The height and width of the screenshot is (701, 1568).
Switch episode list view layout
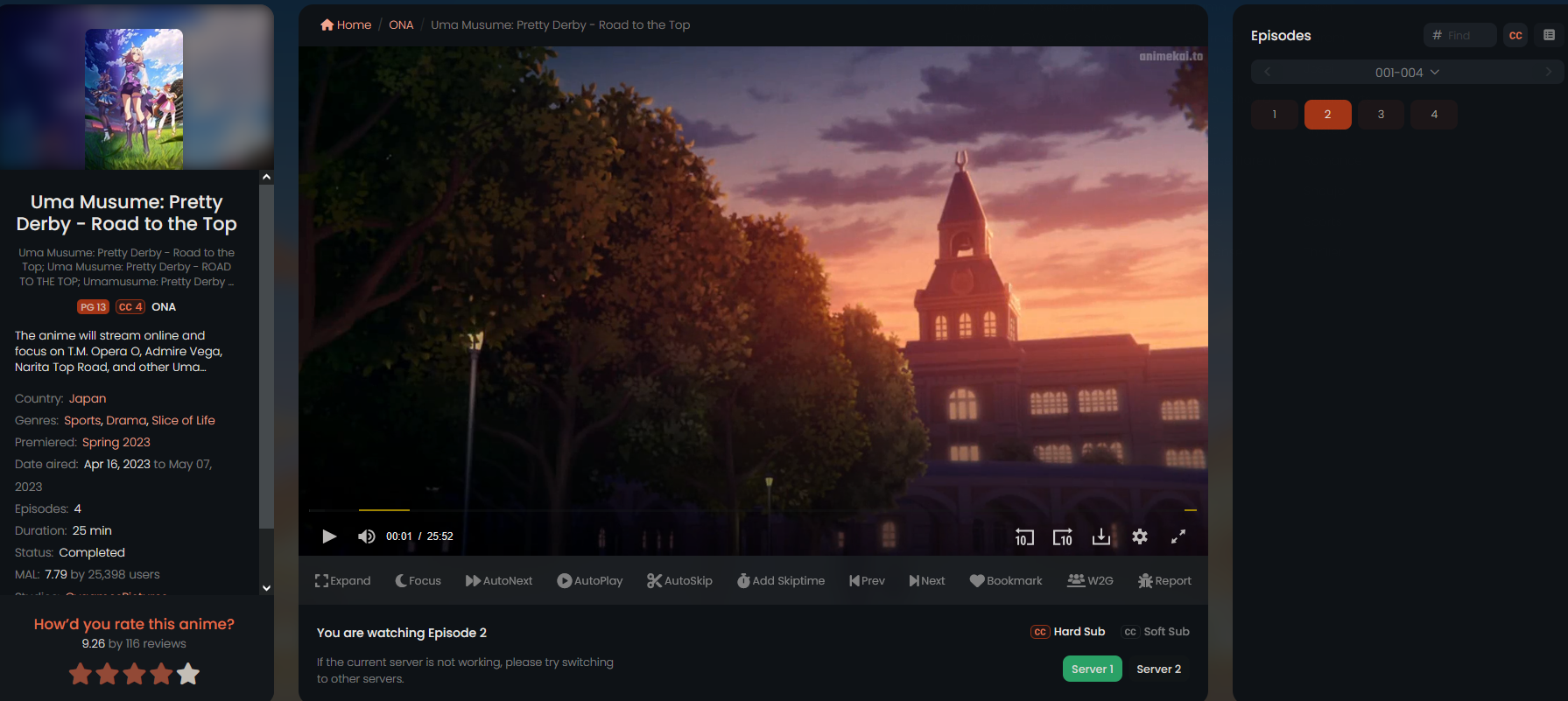point(1549,36)
